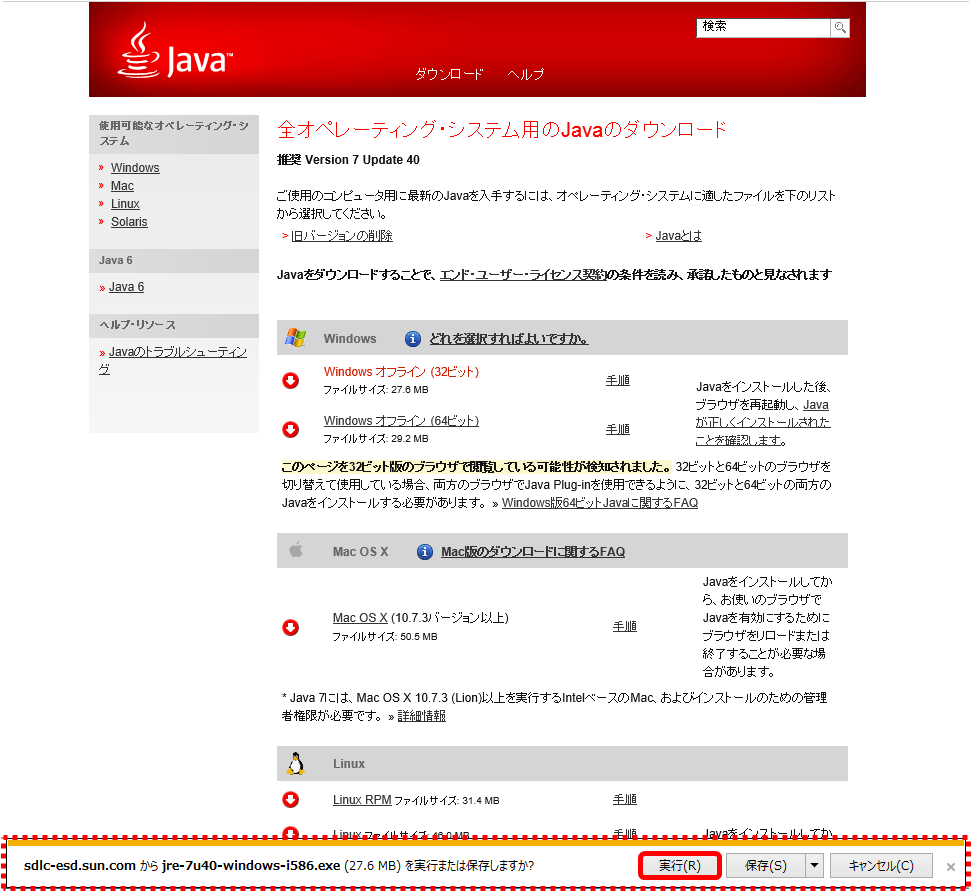Screen dimensions: 972x892
Task: Click the ファイルサイズ: 29.2 MB text
Action: tap(376, 439)
